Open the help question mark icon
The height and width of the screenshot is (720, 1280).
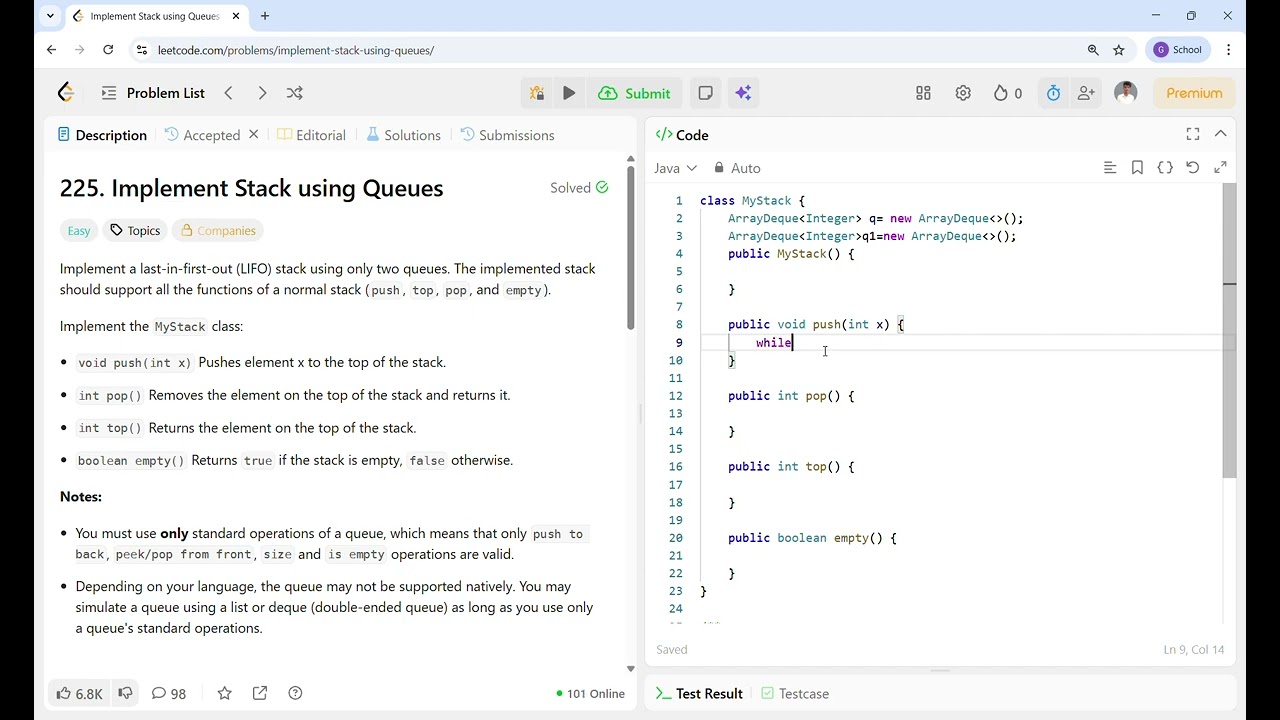(295, 693)
